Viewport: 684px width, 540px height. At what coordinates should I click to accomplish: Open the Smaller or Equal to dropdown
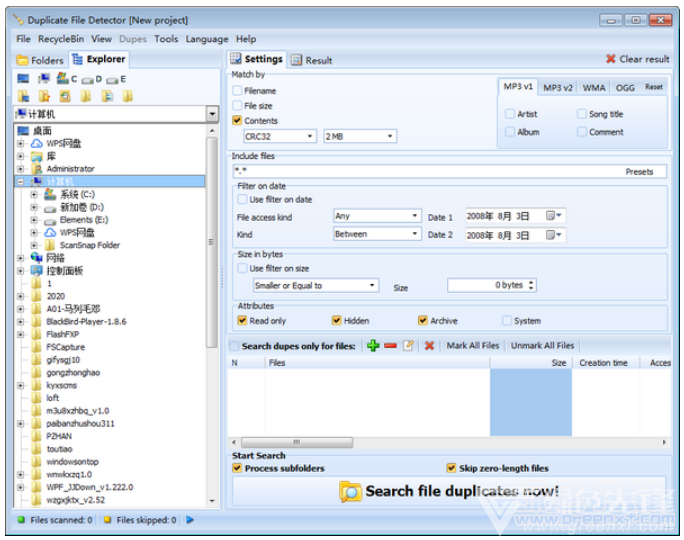pos(316,285)
